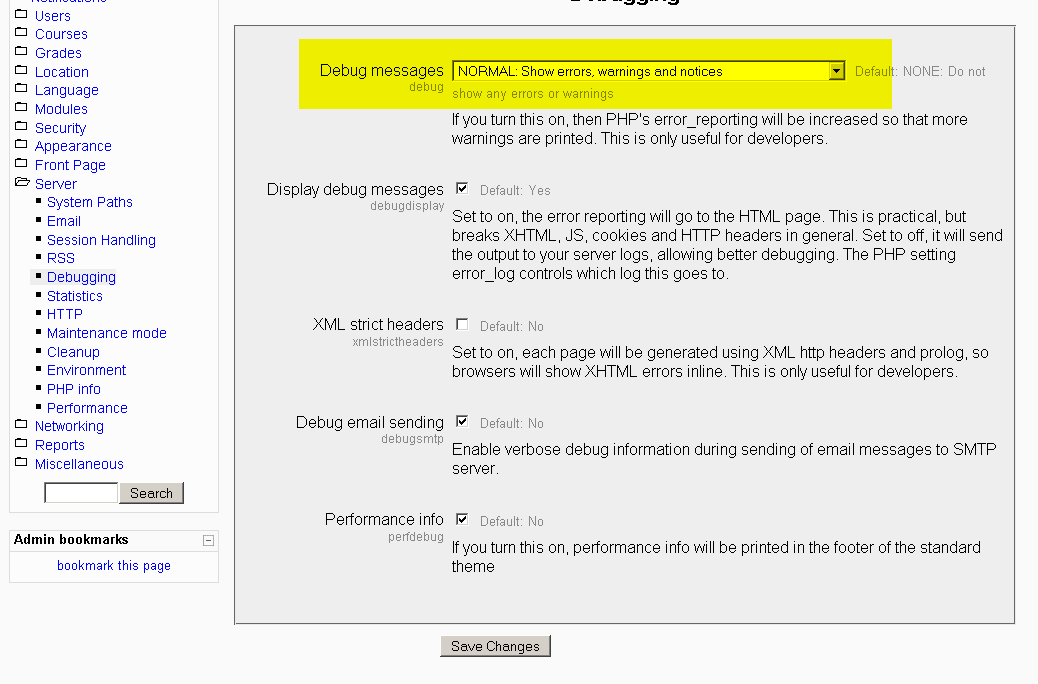This screenshot has height=684, width=1038.
Task: Collapse the Server category link
Action: coord(56,184)
